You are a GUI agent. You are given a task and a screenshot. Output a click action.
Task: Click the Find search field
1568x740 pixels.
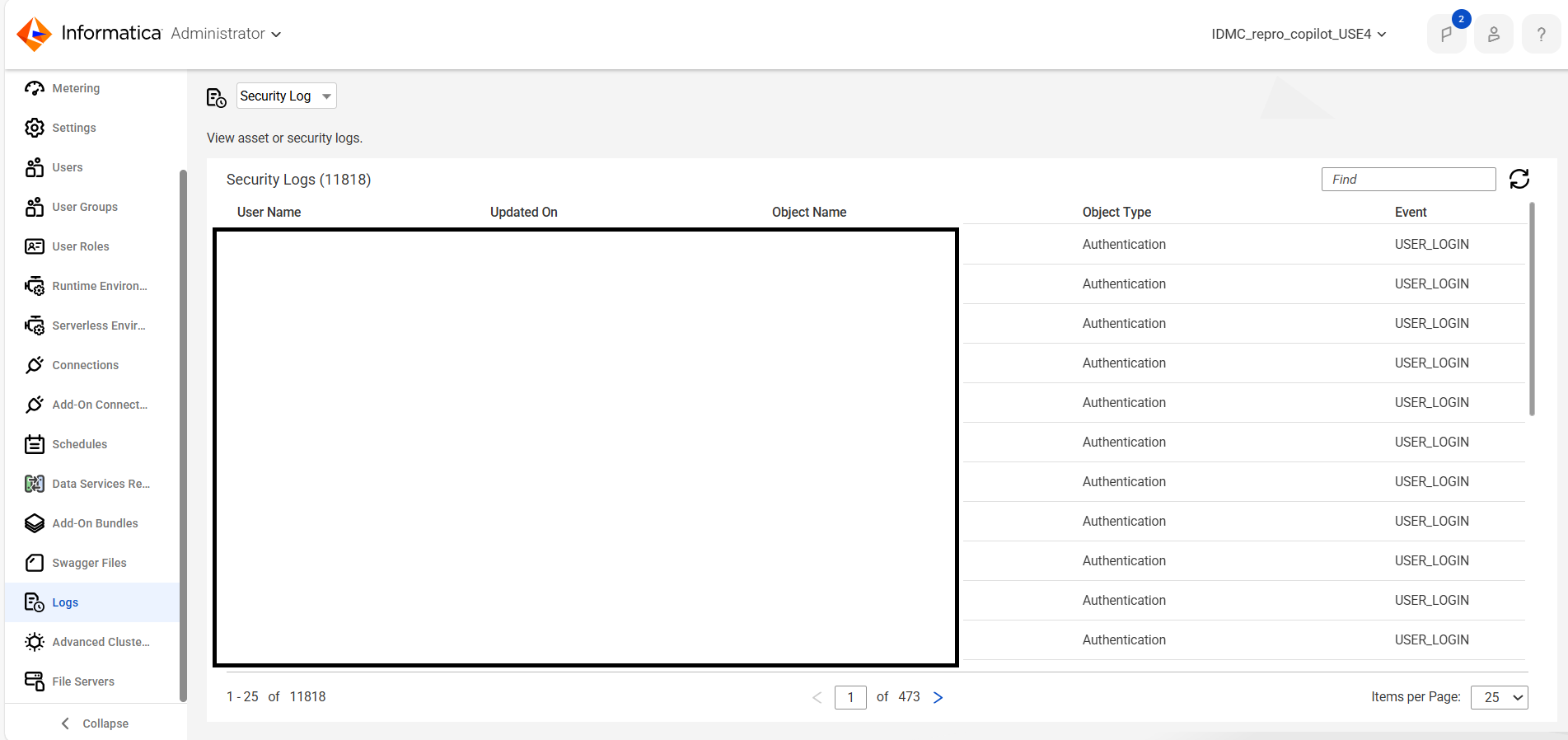coord(1409,179)
